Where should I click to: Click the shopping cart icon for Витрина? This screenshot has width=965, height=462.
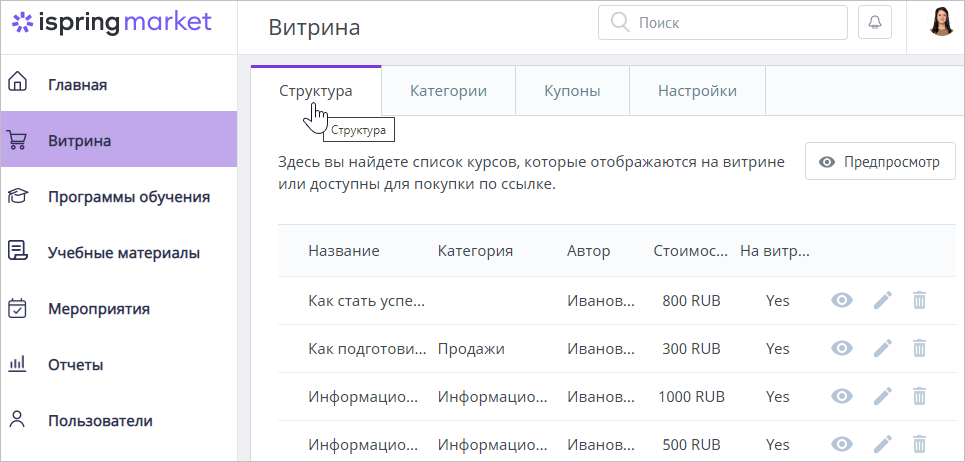coord(17,140)
